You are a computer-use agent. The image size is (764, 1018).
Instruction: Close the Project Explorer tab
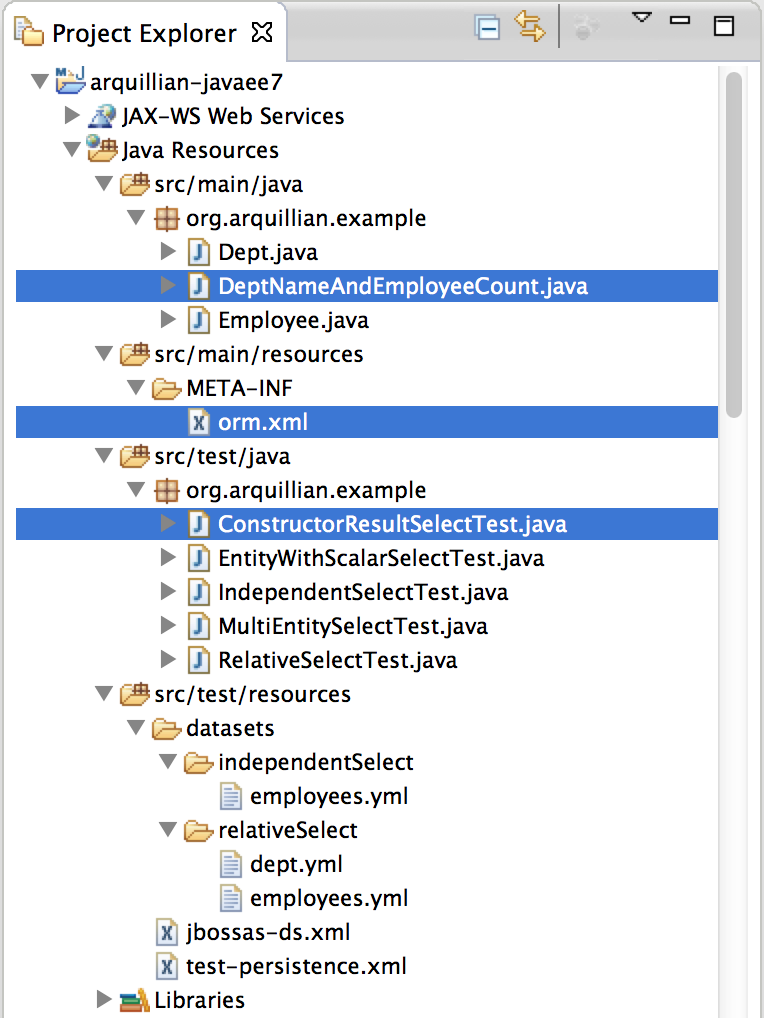262,33
